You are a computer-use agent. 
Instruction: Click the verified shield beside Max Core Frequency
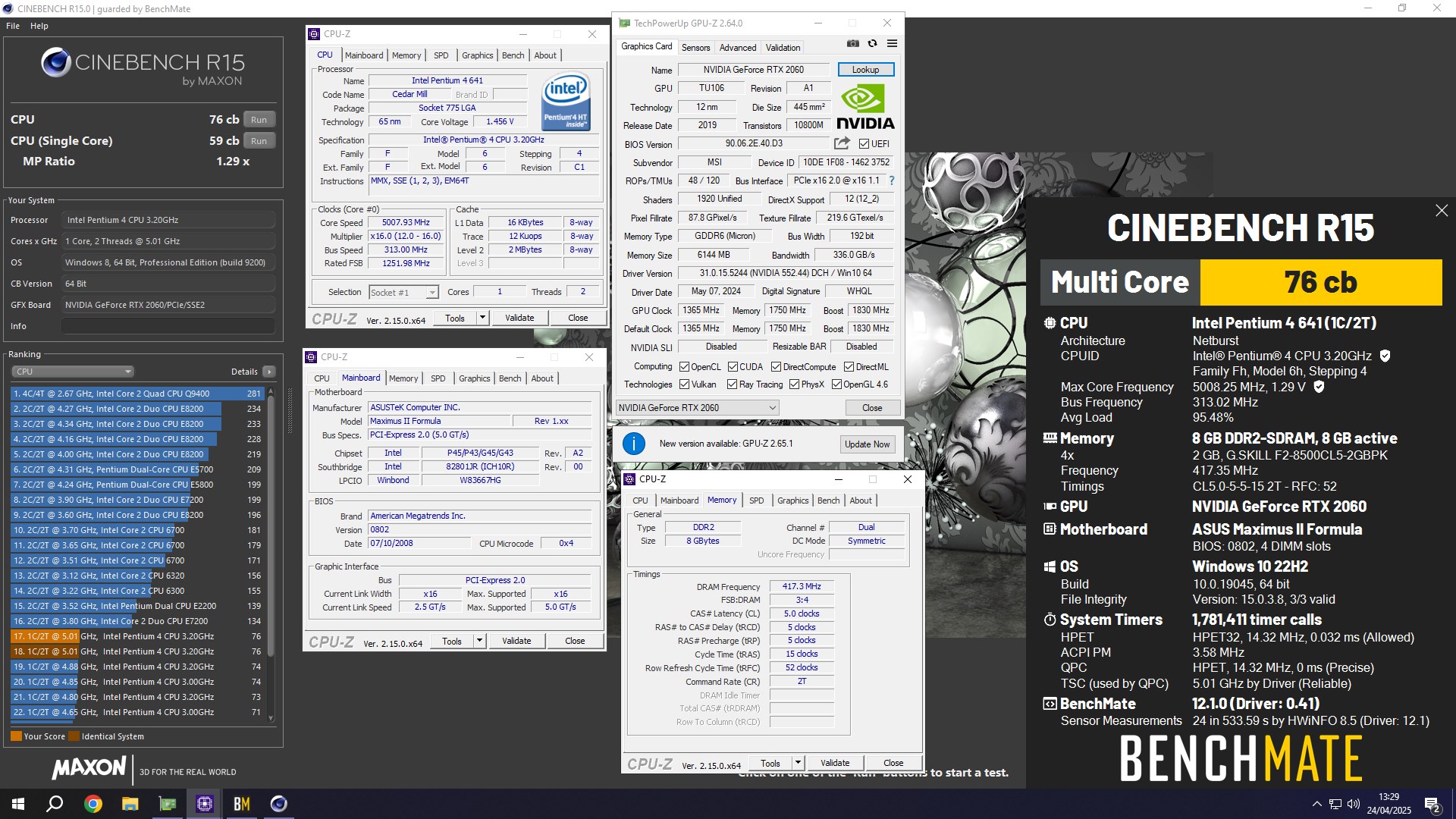(1319, 387)
